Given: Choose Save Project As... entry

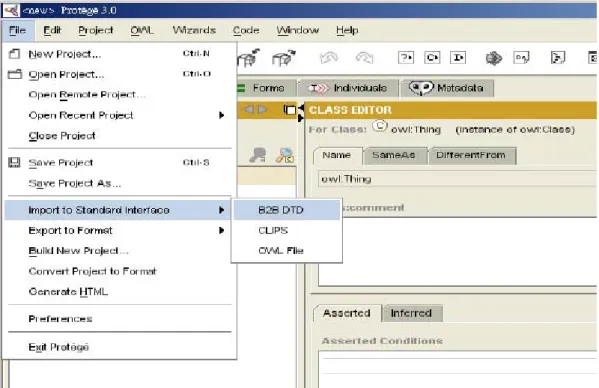Looking at the screenshot, I should 119,183.
